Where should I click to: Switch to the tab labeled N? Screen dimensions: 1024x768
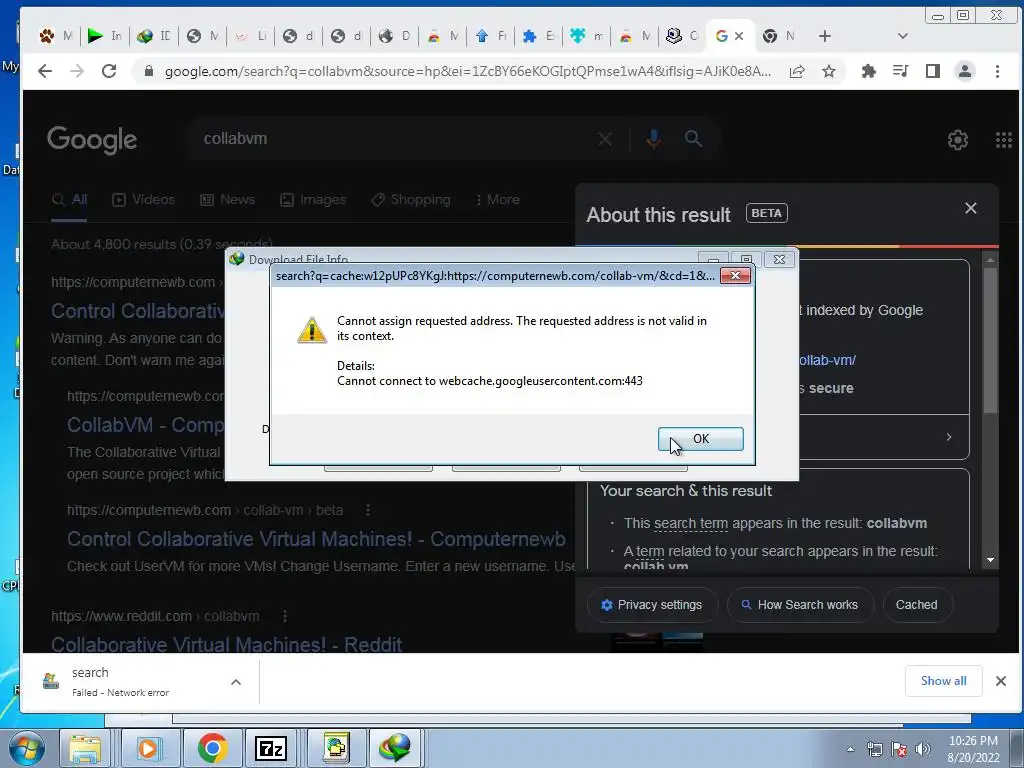(779, 36)
